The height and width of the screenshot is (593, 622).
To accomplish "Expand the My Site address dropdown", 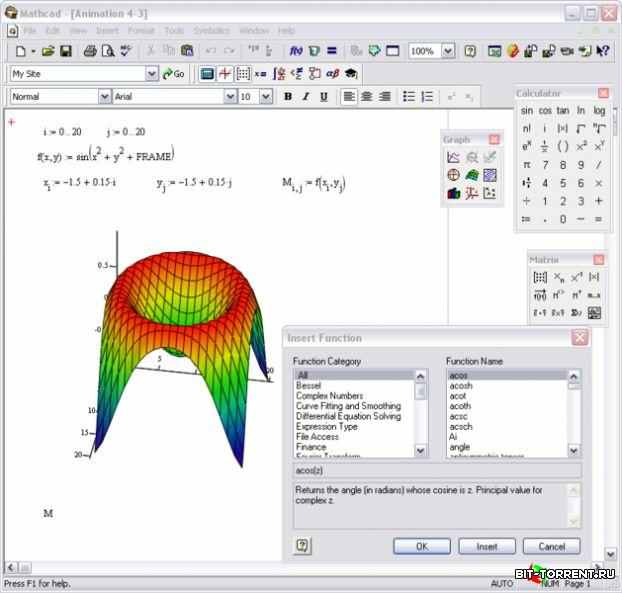I will (x=152, y=74).
